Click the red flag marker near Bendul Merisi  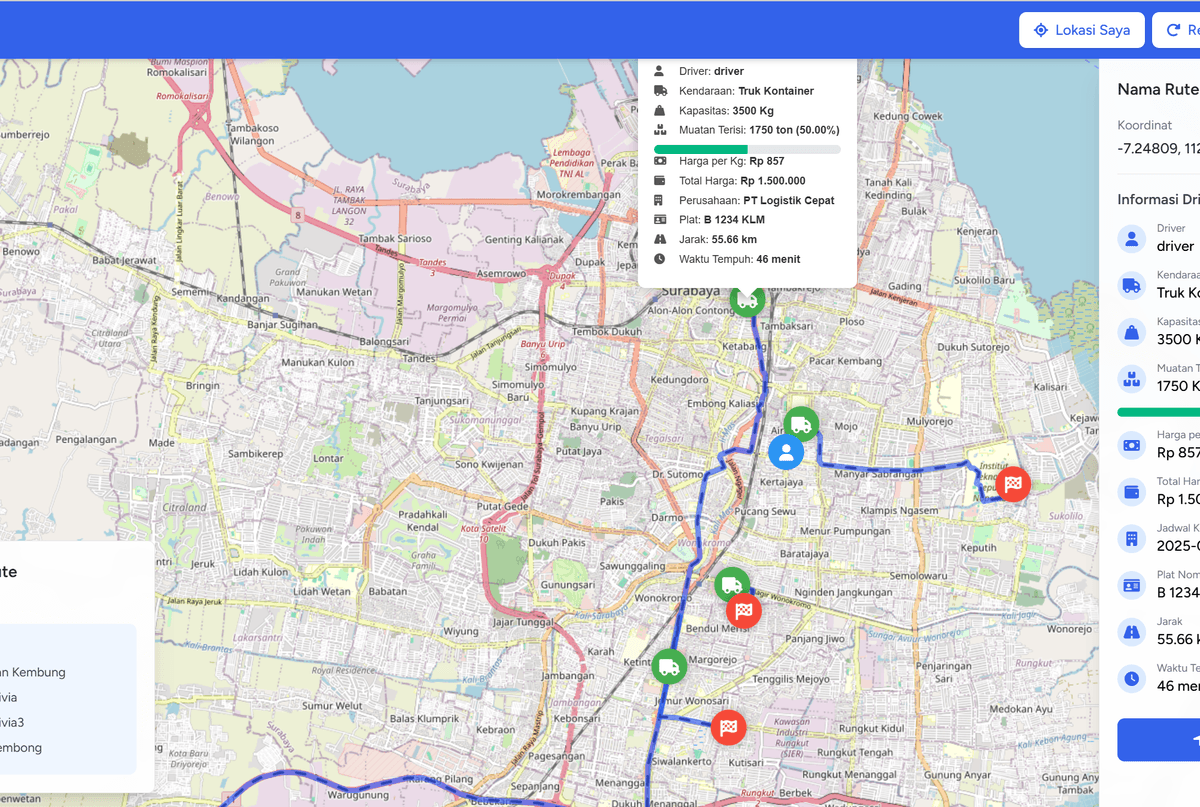743,610
